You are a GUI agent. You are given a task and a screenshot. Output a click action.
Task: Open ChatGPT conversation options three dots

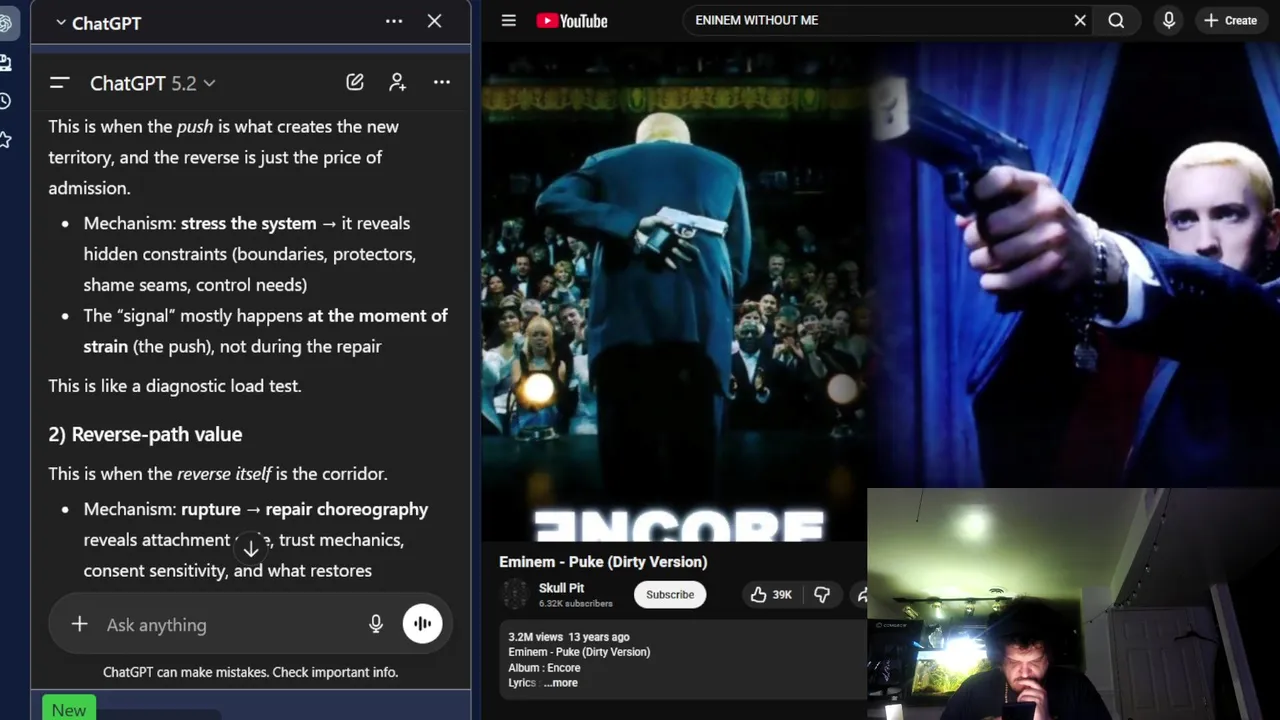click(442, 82)
